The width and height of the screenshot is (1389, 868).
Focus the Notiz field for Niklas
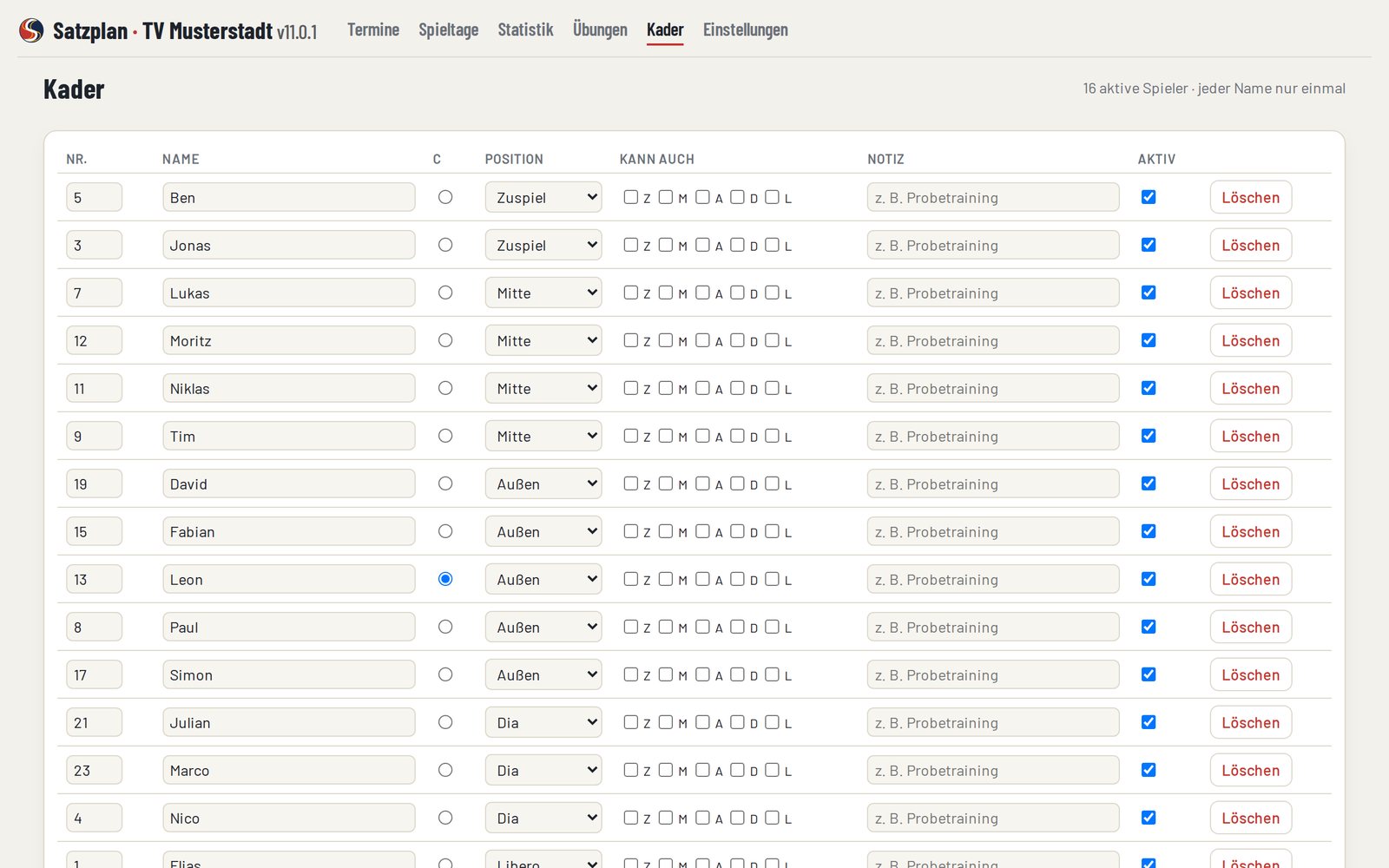[993, 388]
